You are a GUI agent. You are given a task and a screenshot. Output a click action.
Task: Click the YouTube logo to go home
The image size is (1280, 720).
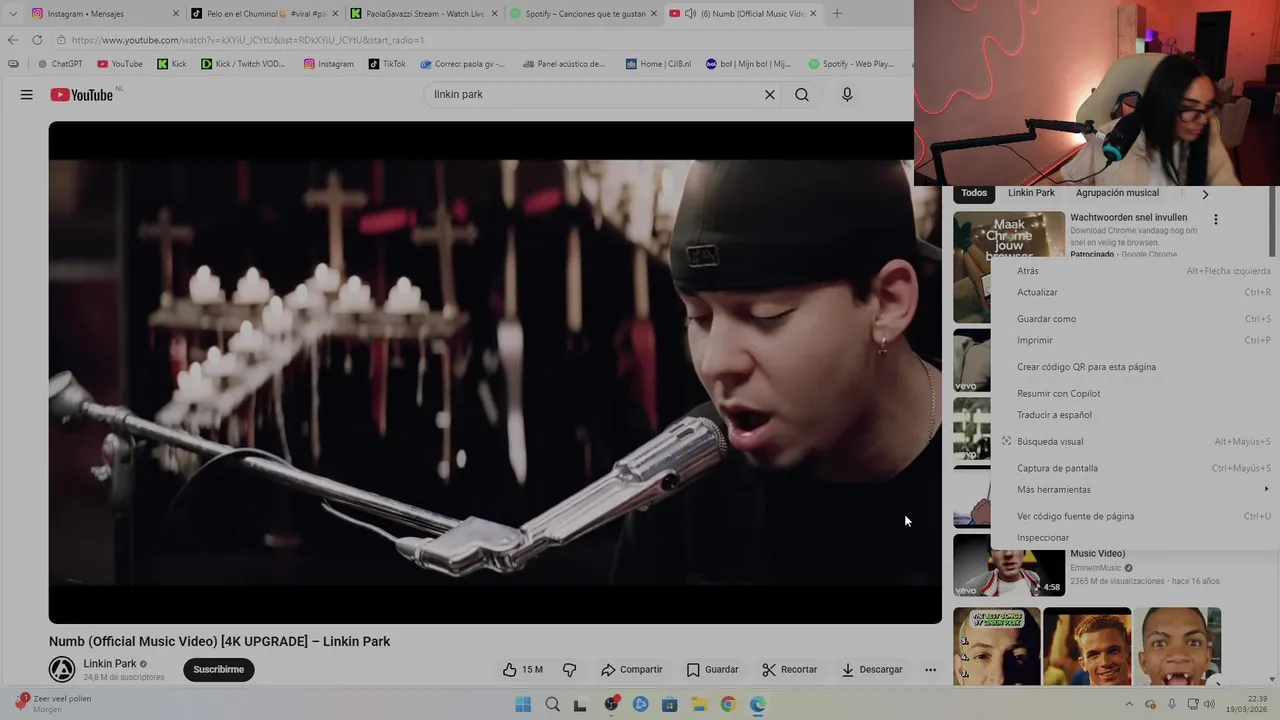pyautogui.click(x=82, y=95)
